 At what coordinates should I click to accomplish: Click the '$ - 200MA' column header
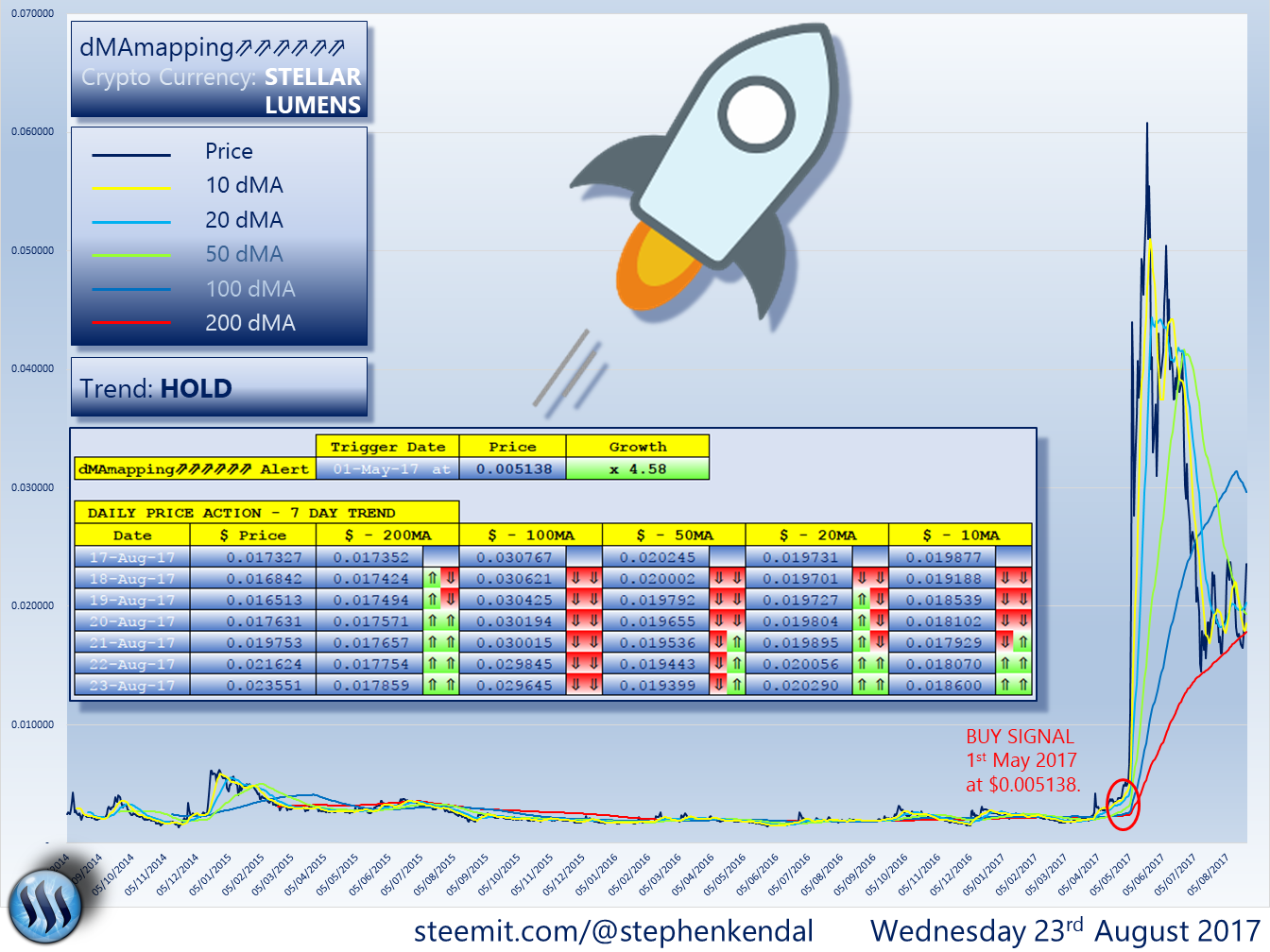pos(387,535)
